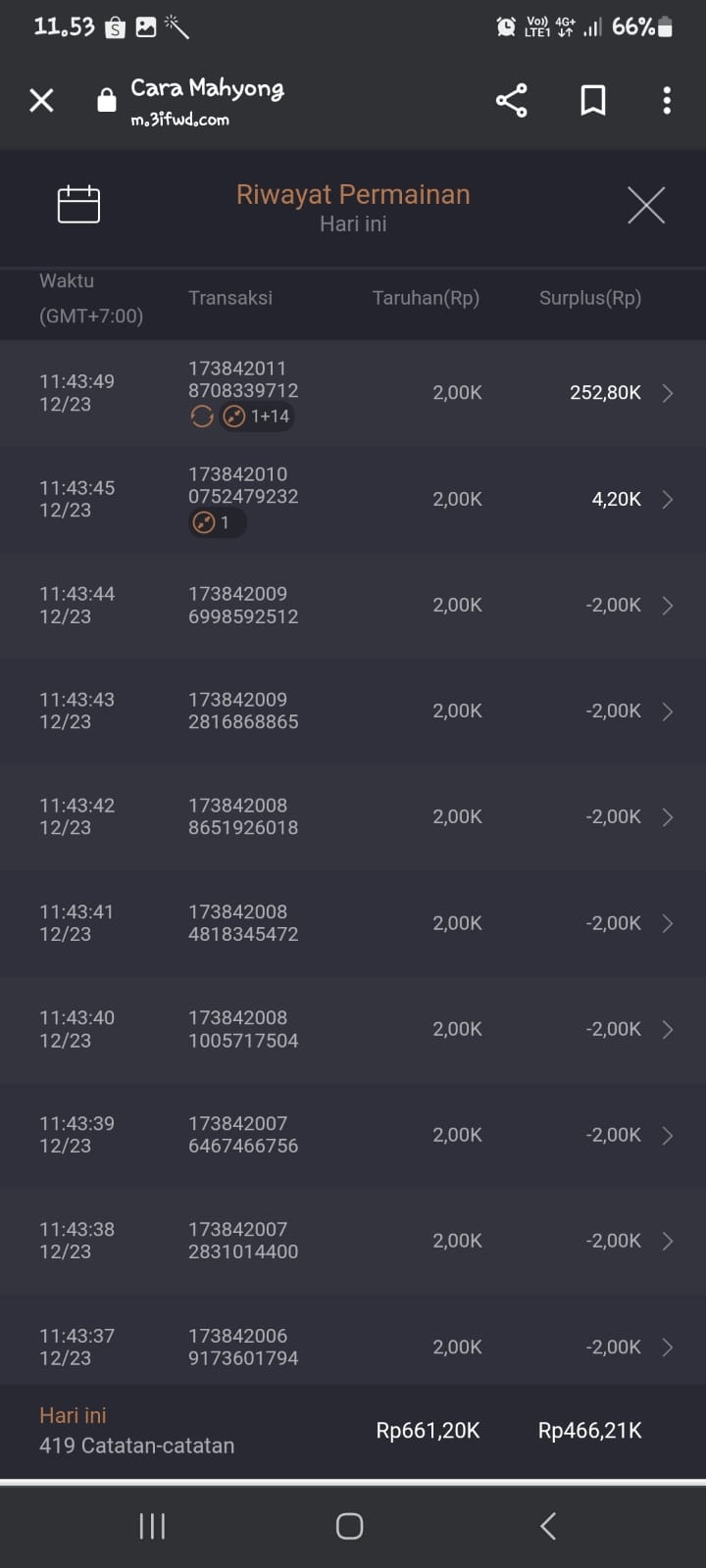Tap the m.3ifwd.com site address
Image resolution: width=706 pixels, height=1568 pixels.
179,120
